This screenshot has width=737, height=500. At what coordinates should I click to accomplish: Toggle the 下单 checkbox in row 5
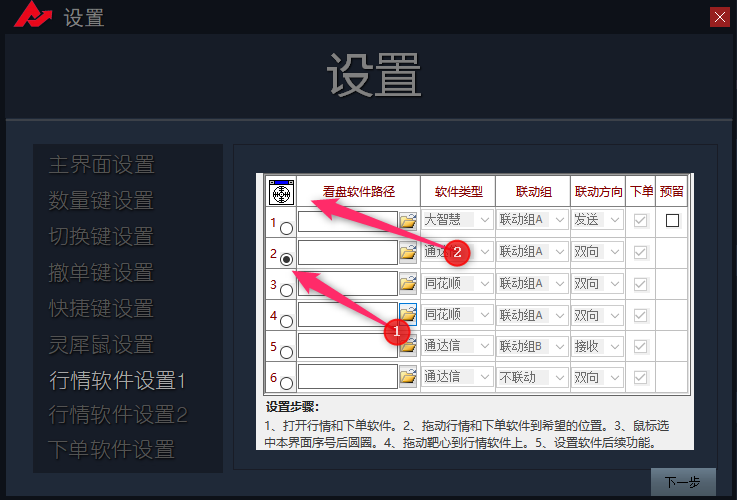pyautogui.click(x=640, y=346)
